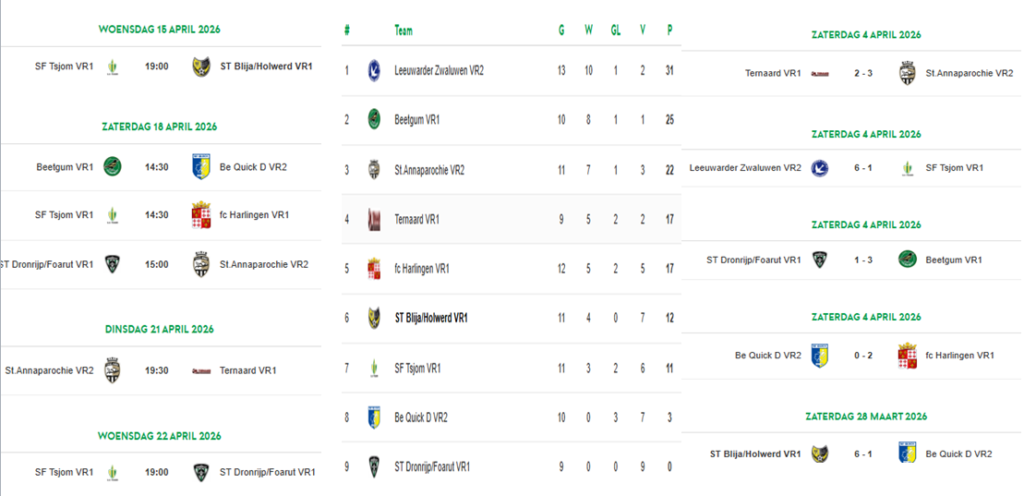The width and height of the screenshot is (1024, 496).
Task: Open Leeuwarder Zwaluwen 6 - 1 SF Tsjom result
Action: coord(863,167)
